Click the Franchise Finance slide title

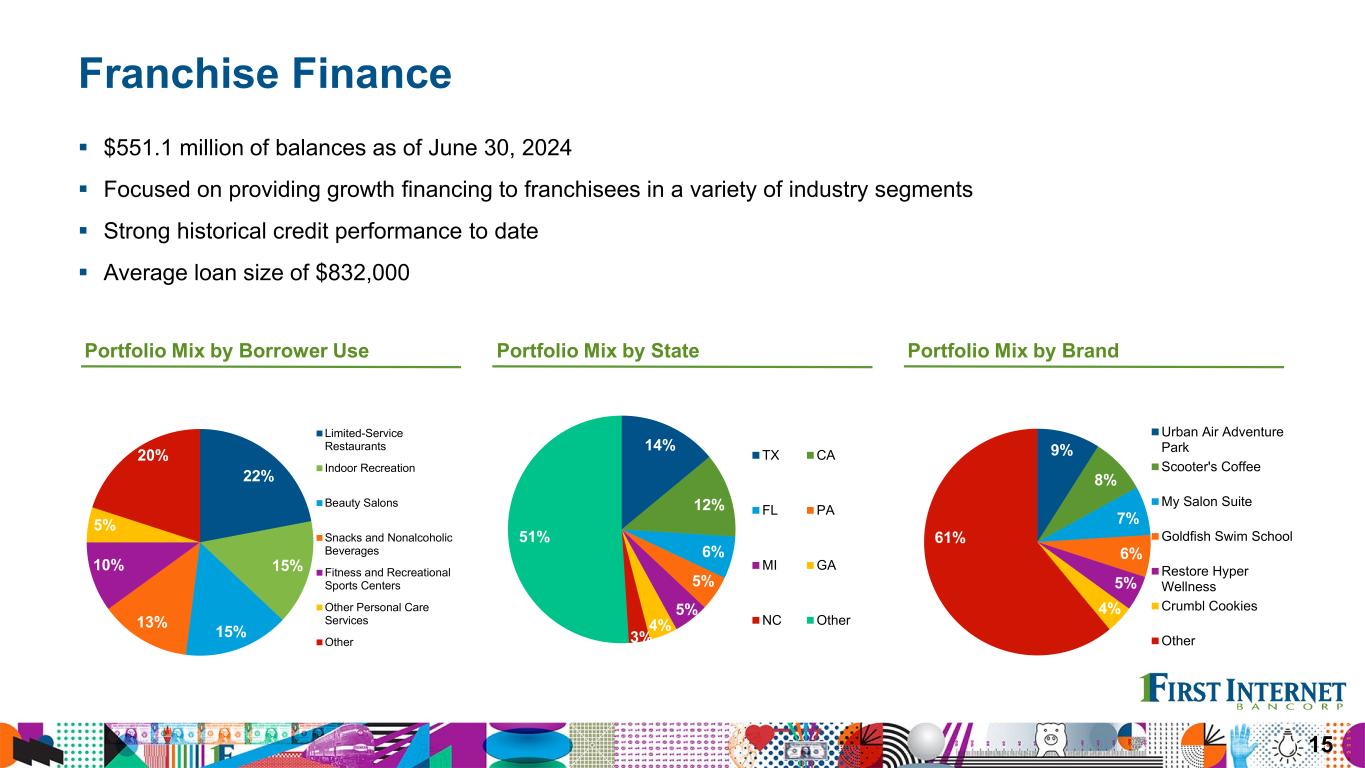pyautogui.click(x=265, y=73)
